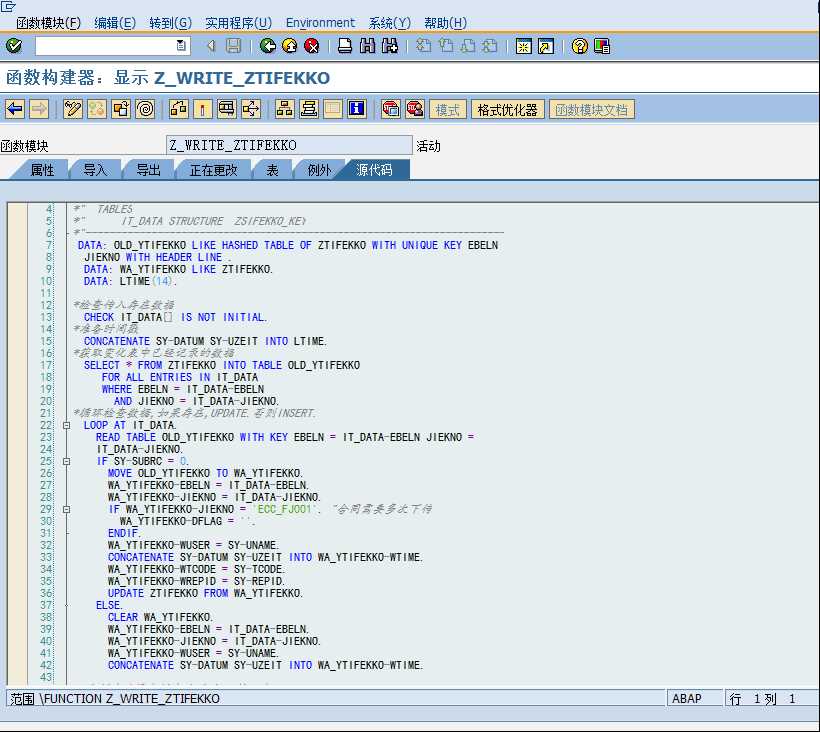Open the 帮助(H) menu
This screenshot has height=732, width=820.
[x=446, y=23]
